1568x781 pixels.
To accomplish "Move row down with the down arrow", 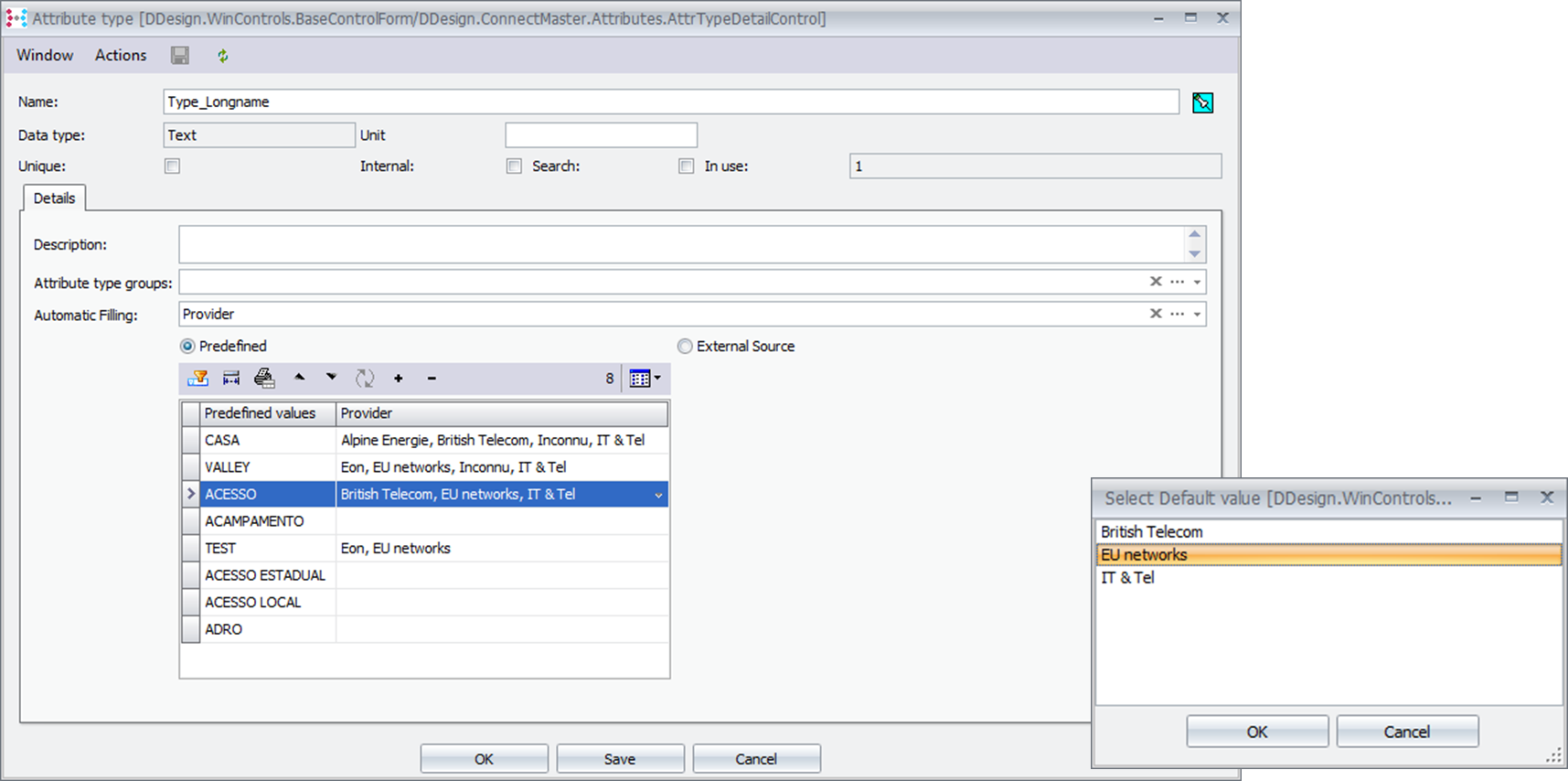I will (331, 377).
